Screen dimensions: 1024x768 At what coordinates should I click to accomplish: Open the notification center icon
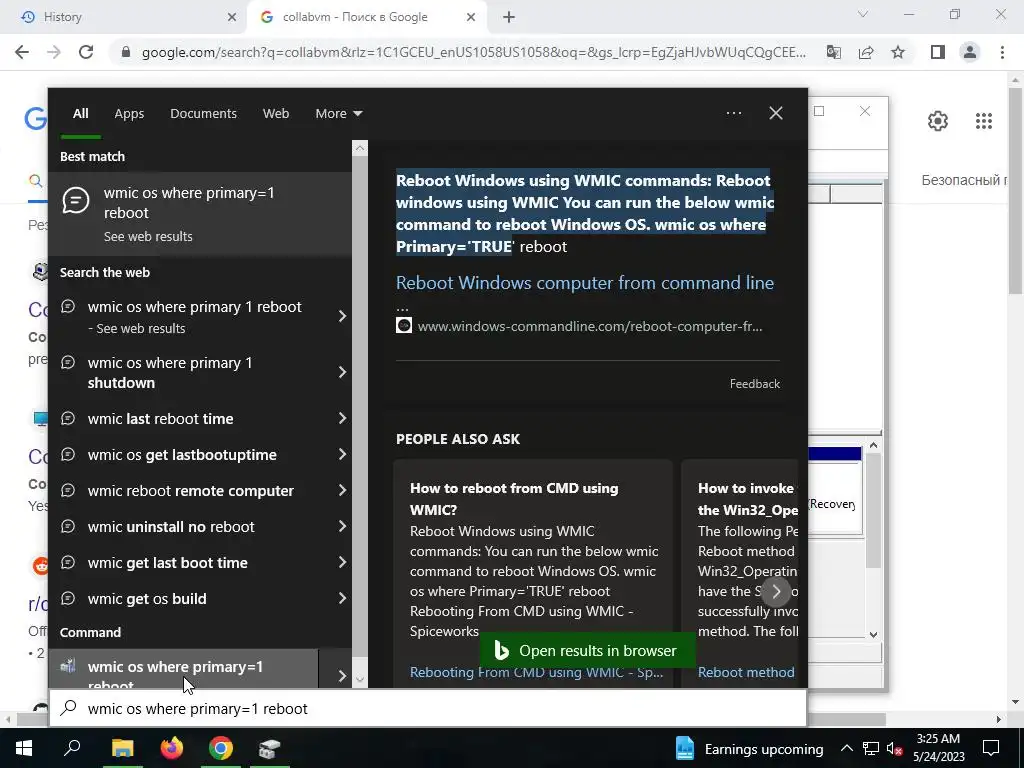pos(991,748)
